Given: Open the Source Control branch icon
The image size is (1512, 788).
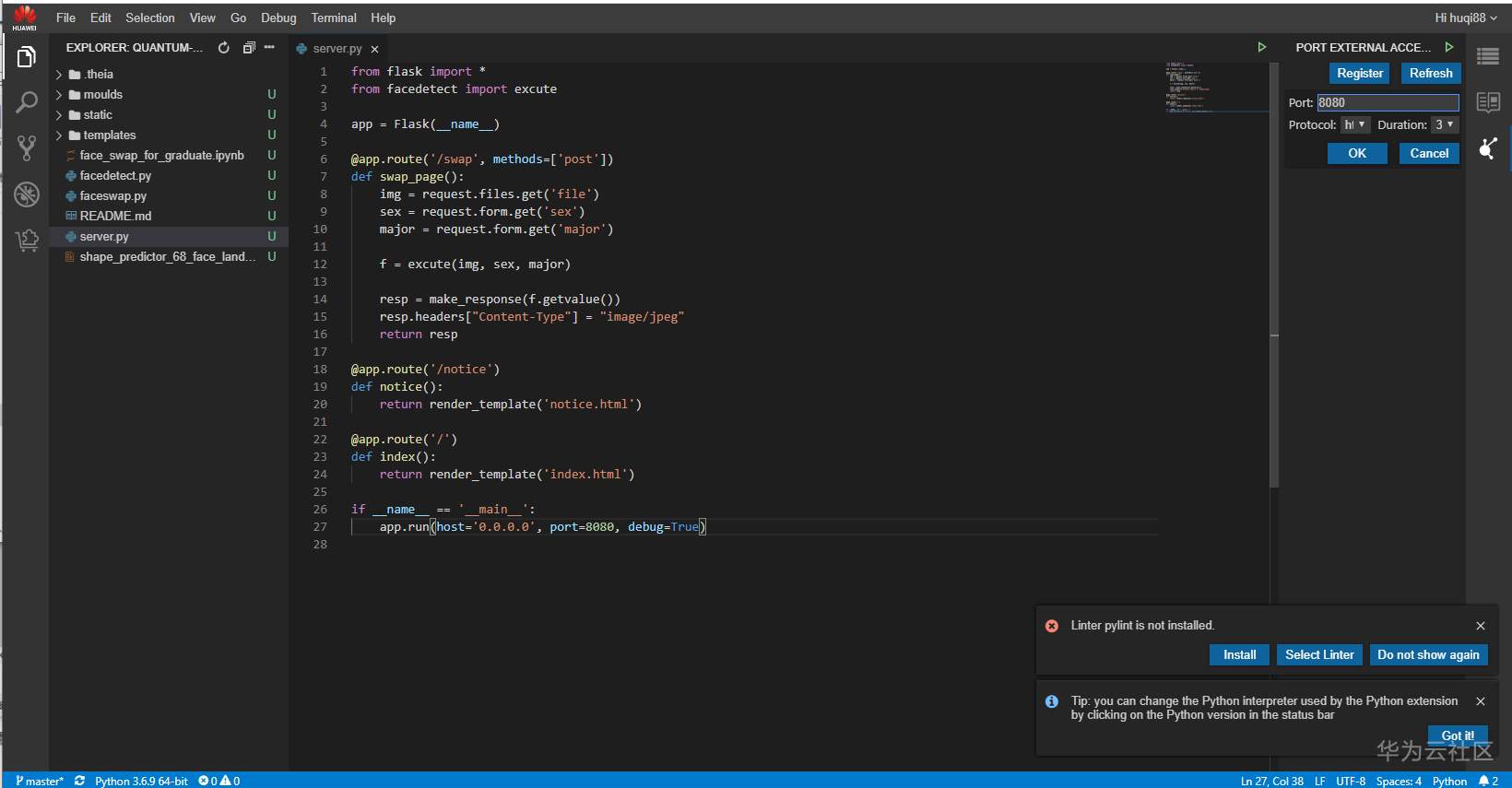Looking at the screenshot, I should pyautogui.click(x=27, y=147).
